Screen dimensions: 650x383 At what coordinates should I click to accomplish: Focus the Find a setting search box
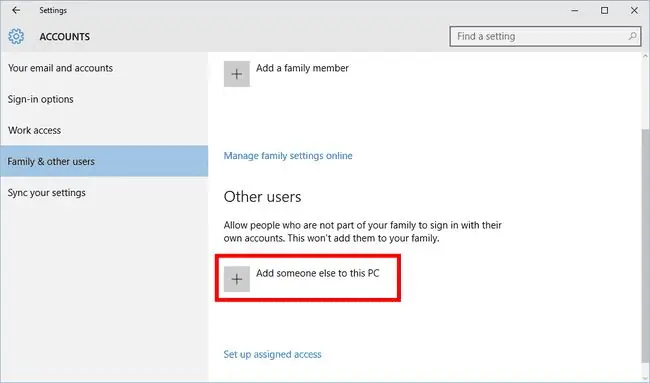(x=545, y=36)
